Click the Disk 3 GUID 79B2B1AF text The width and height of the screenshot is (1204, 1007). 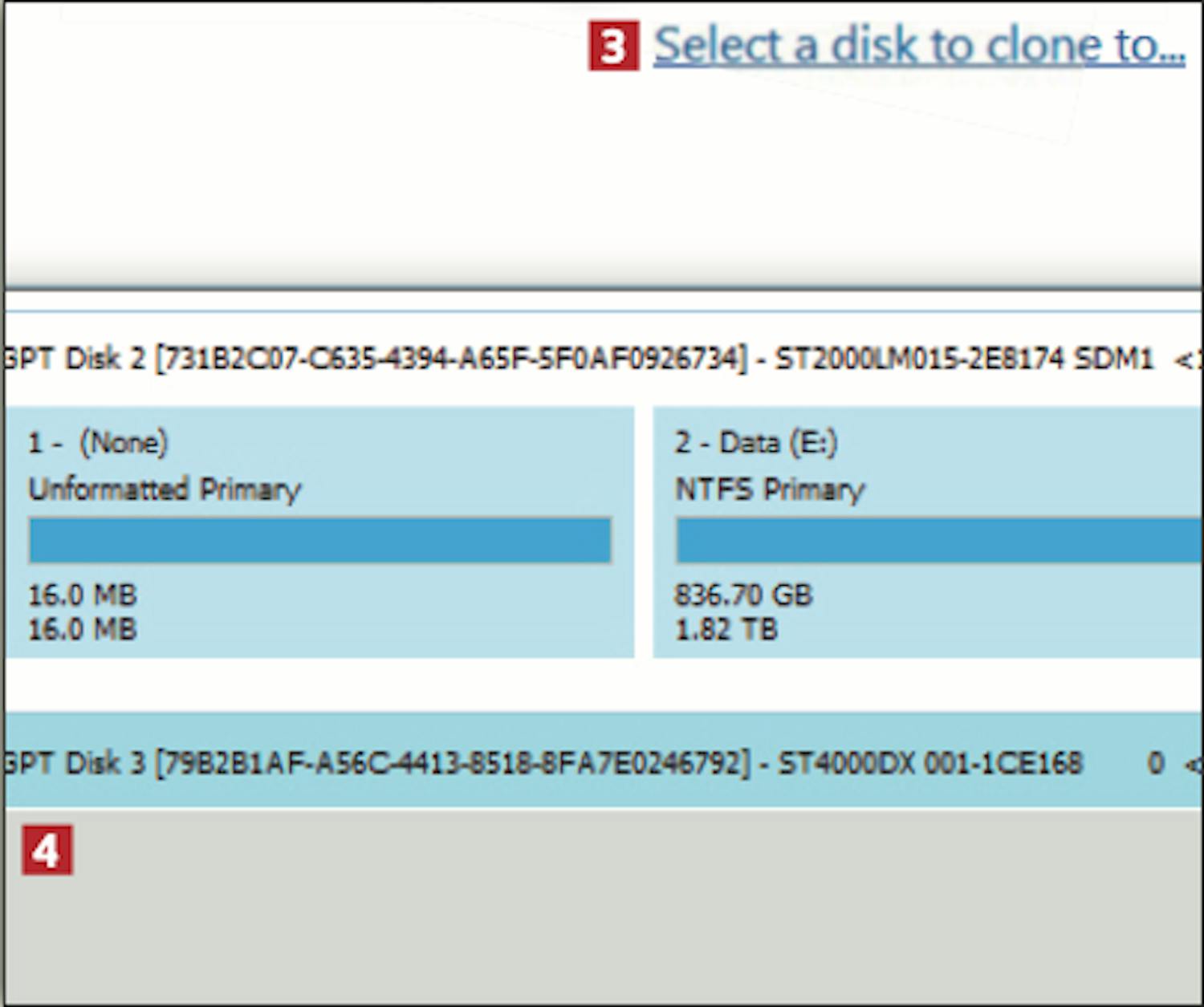[452, 762]
